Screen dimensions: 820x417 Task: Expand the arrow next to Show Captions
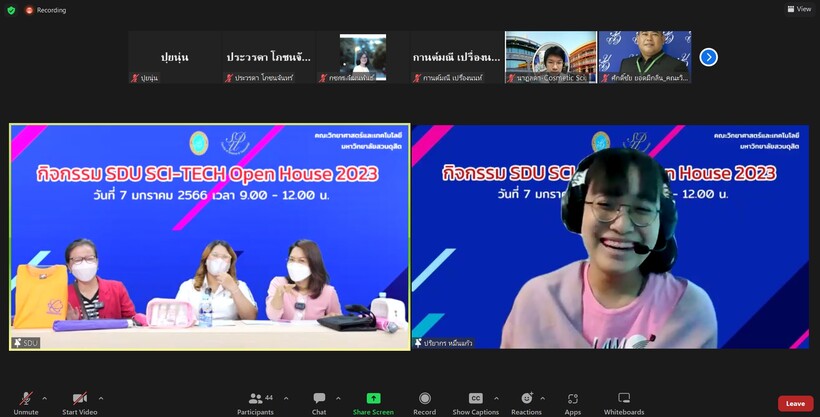pyautogui.click(x=496, y=399)
